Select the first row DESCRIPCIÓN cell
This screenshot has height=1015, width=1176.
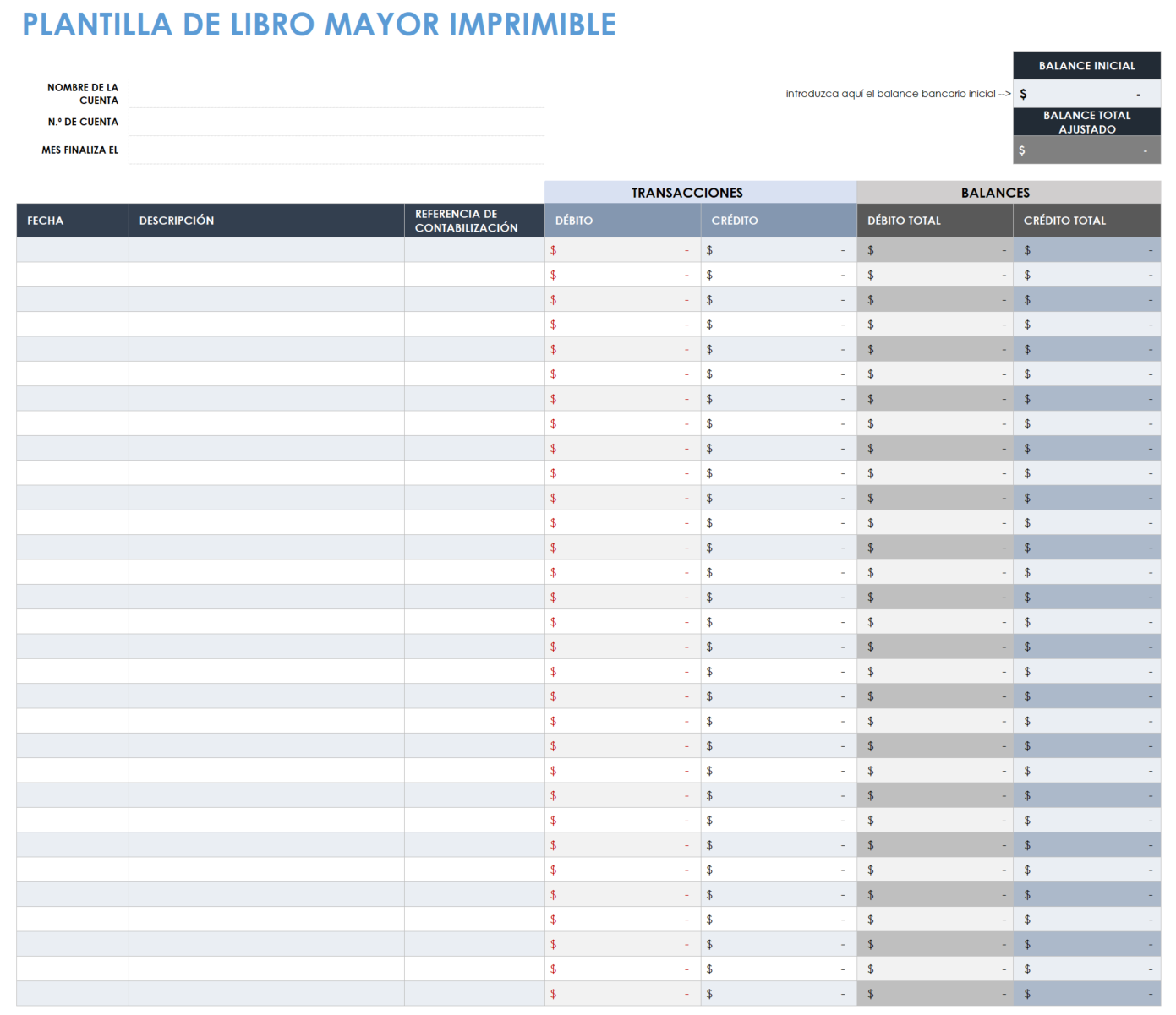pyautogui.click(x=266, y=250)
